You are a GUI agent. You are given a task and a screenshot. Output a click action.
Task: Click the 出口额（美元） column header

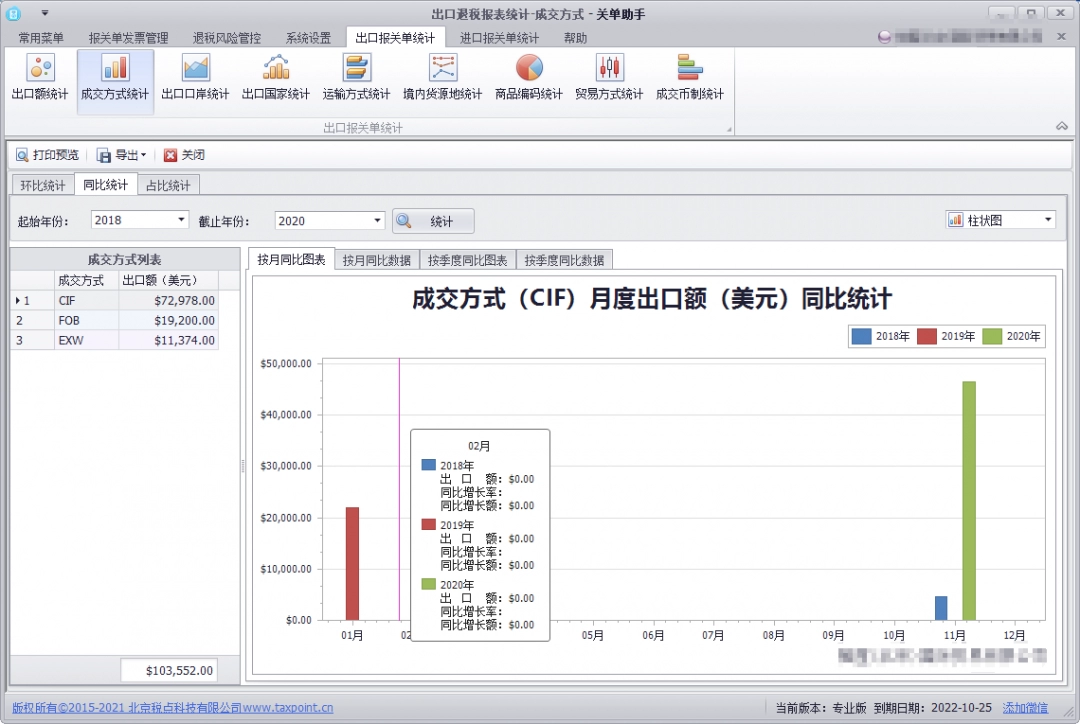[169, 280]
